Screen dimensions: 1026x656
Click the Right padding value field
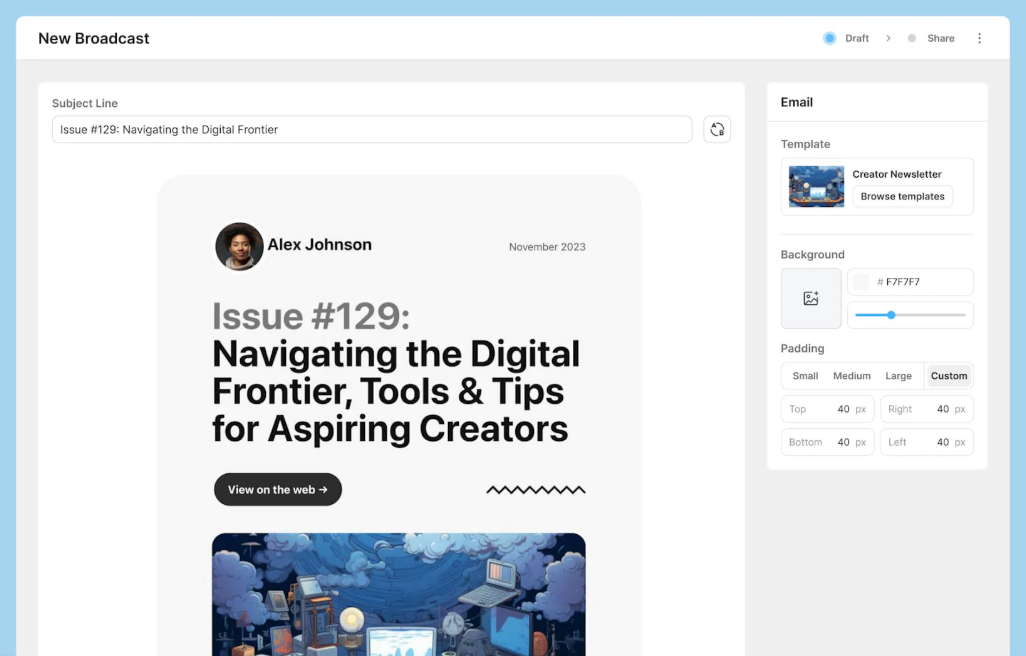click(x=927, y=409)
